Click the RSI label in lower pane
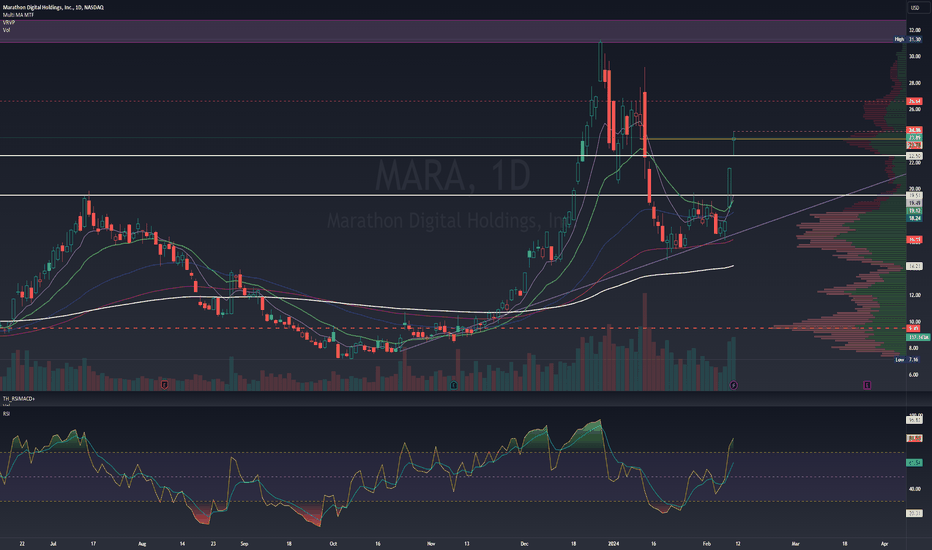Screen dimensions: 932x550 pyautogui.click(x=6, y=413)
